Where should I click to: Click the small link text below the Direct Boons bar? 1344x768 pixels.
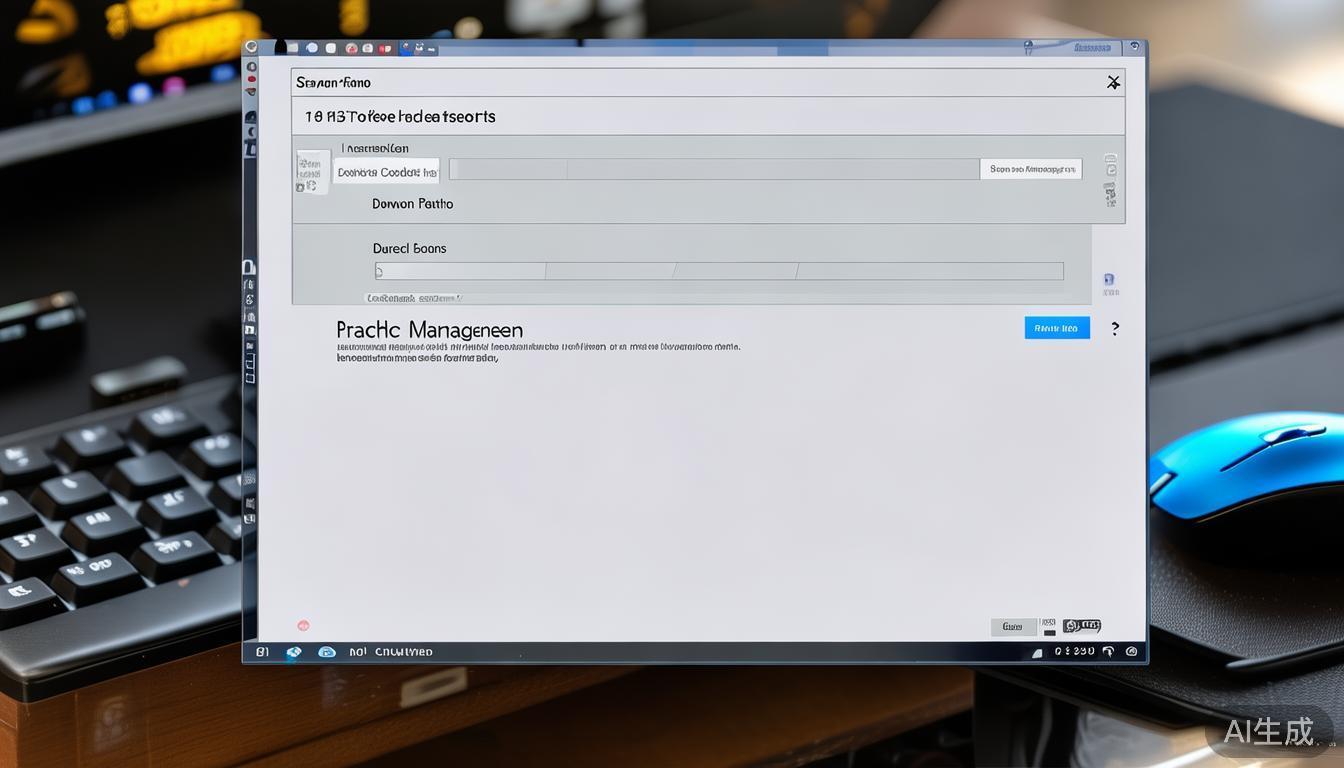coord(412,298)
